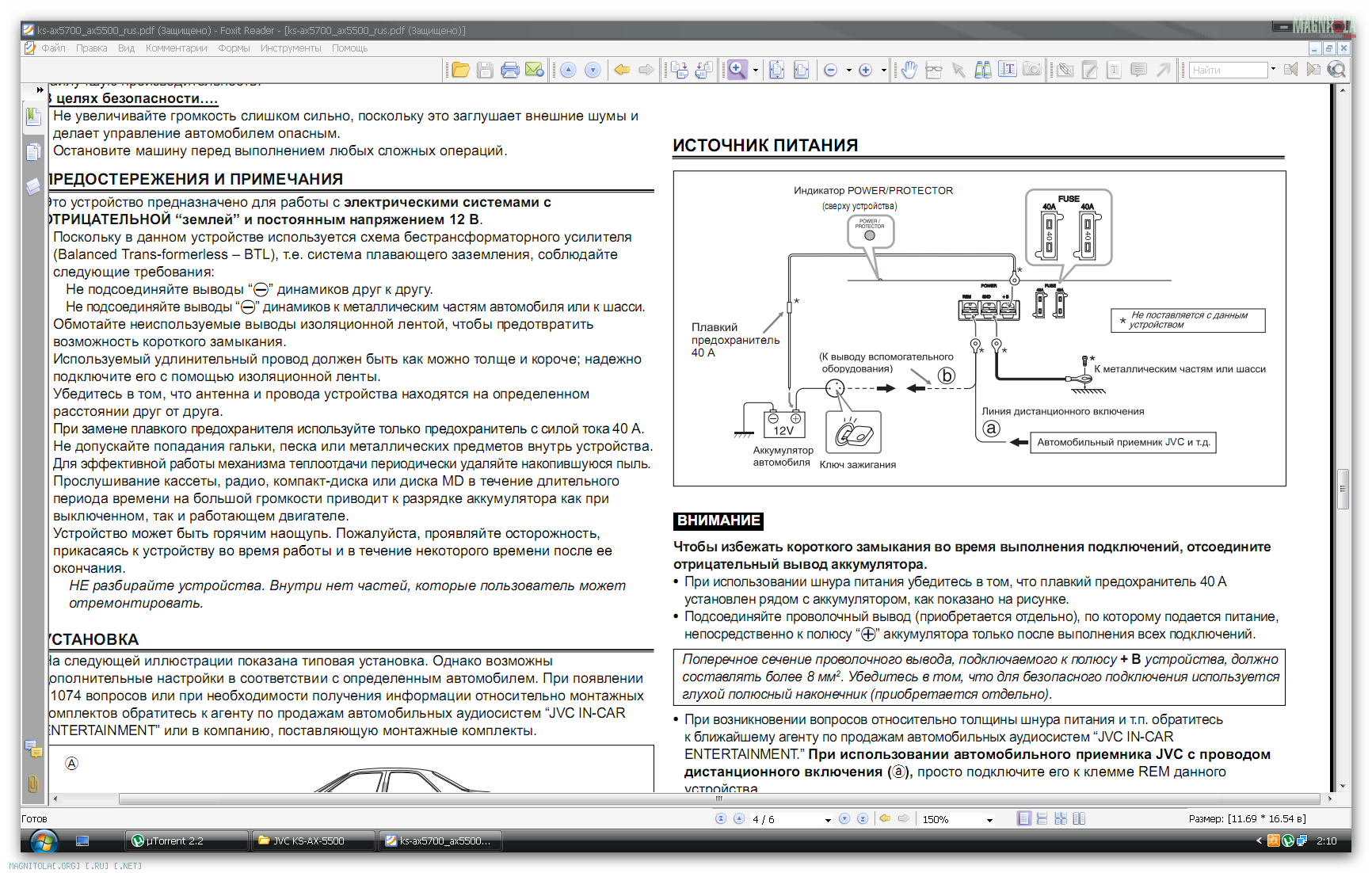Open the Формы menu
The image size is (1372, 873).
234,48
